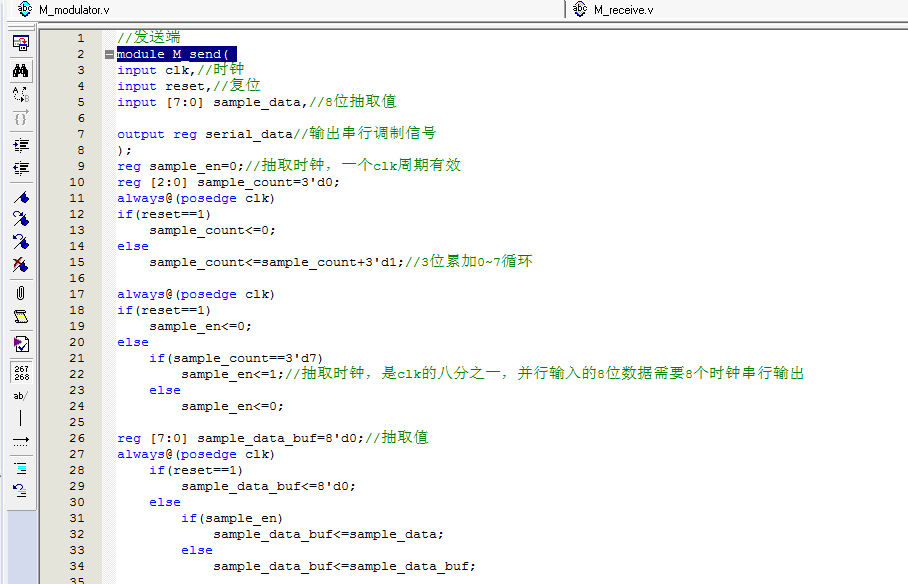Switch to the M_receive.v tab
The image size is (908, 584).
pyautogui.click(x=624, y=10)
